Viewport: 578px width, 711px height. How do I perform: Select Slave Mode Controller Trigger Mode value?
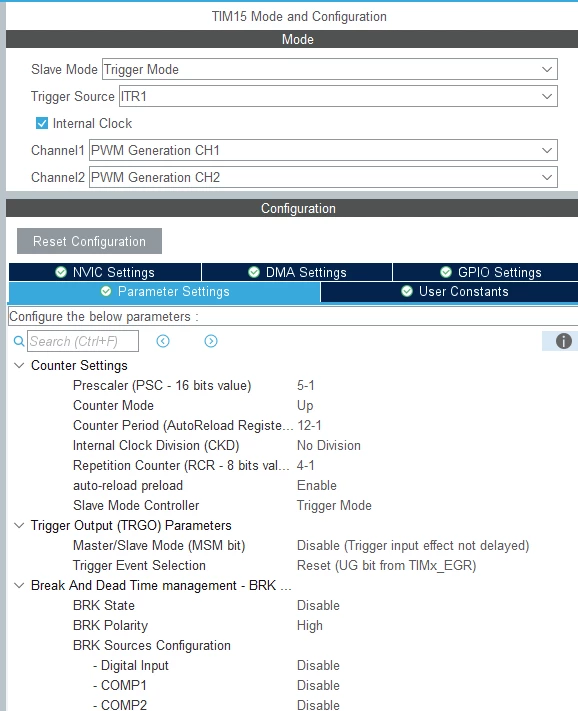tap(334, 505)
